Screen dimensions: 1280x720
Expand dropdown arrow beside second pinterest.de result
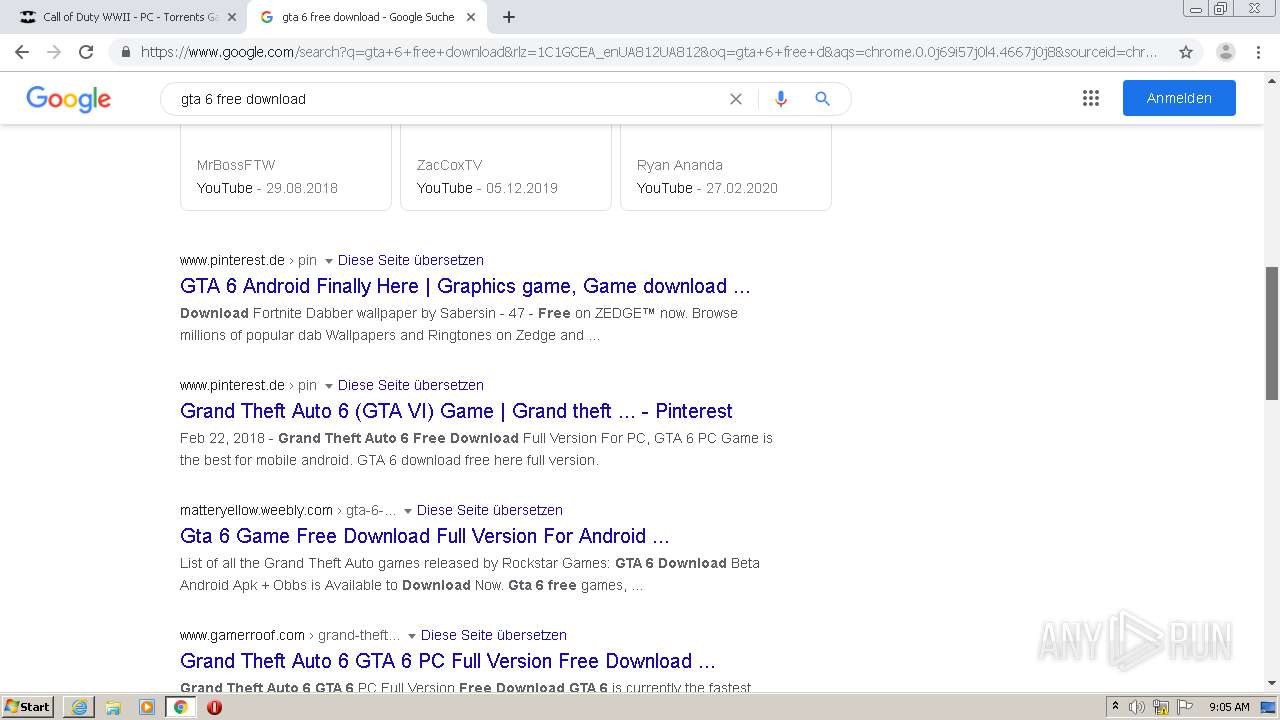328,386
